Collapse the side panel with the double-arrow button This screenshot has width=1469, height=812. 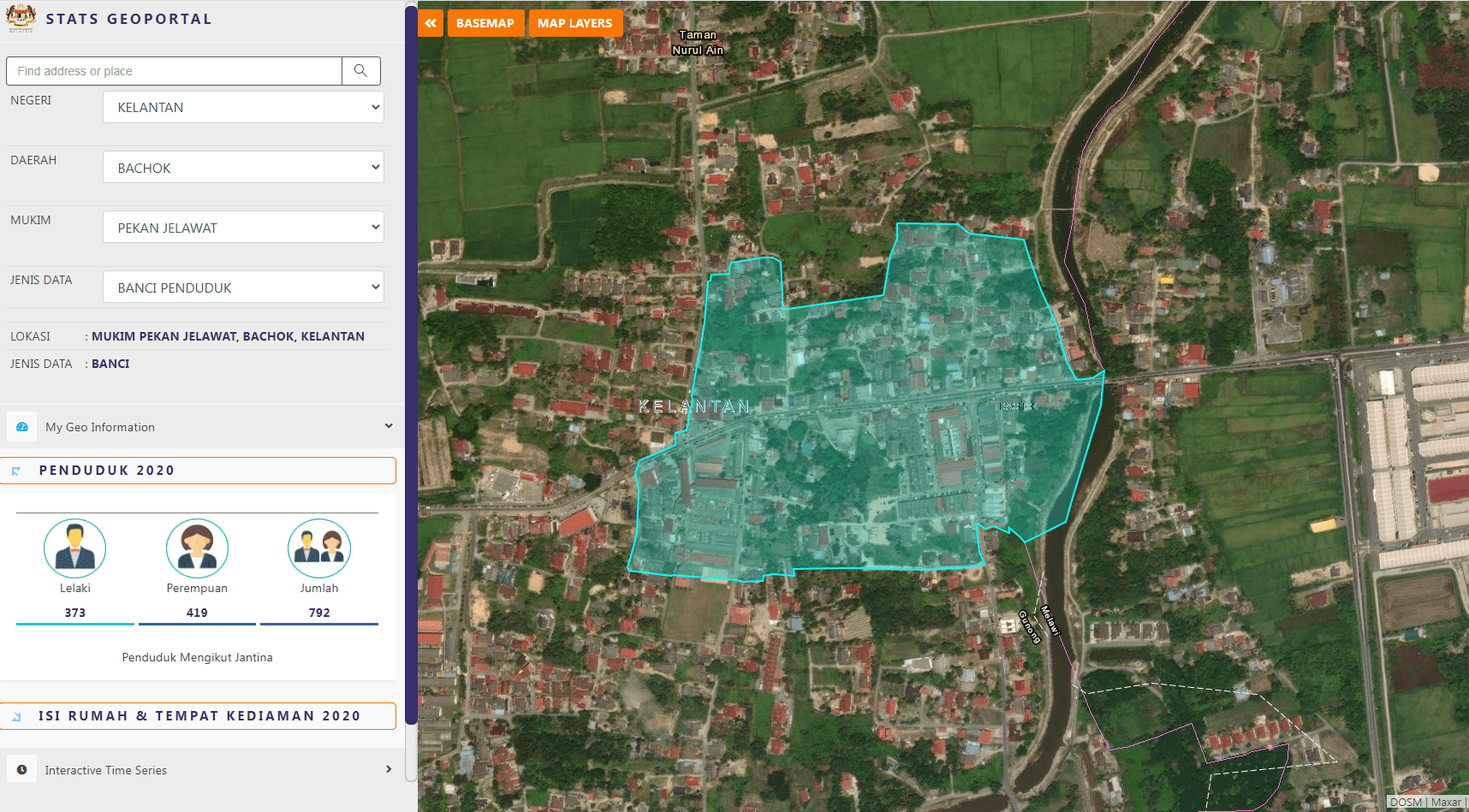[x=431, y=23]
